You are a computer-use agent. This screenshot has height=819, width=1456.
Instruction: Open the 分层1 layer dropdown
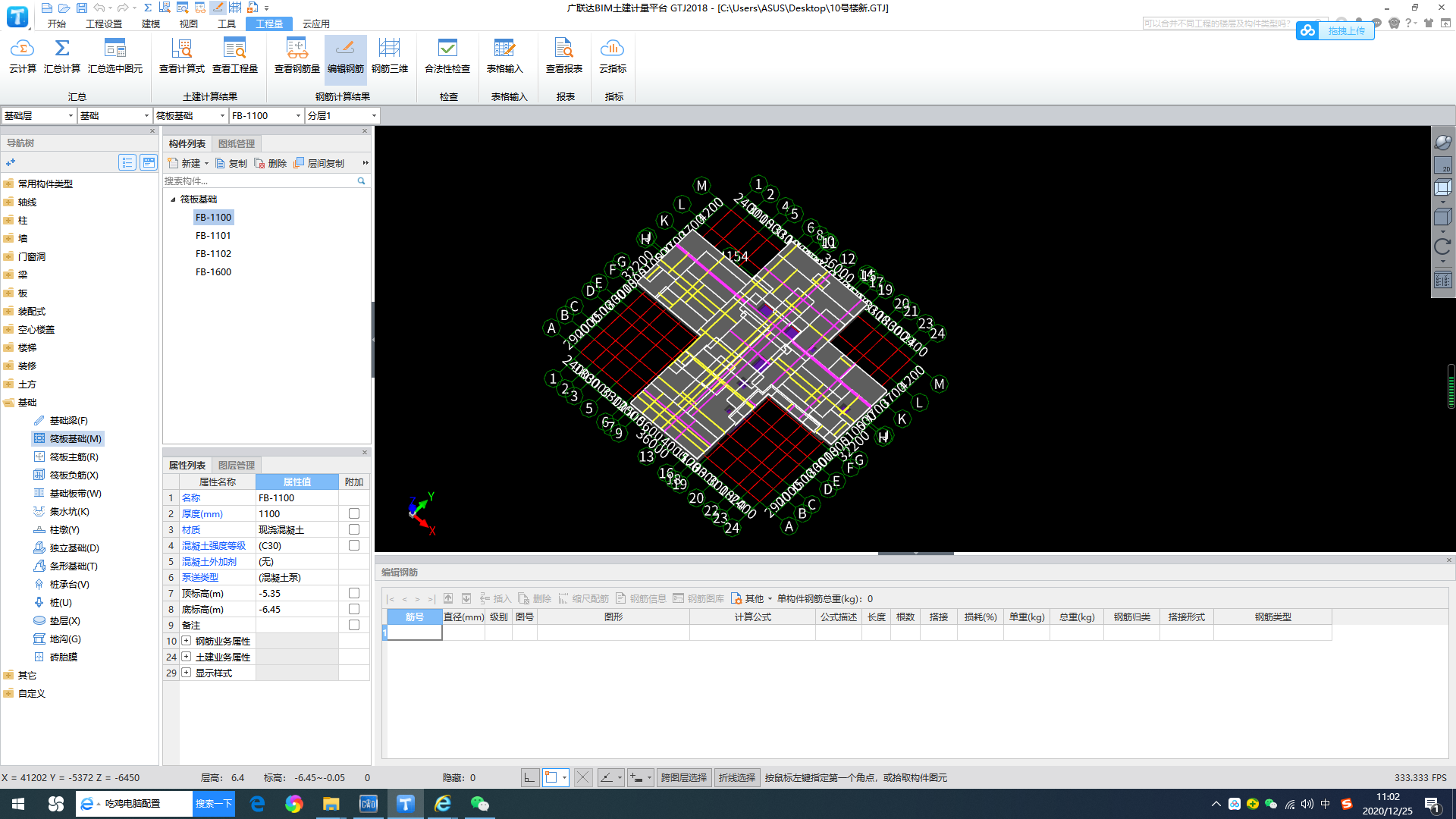coord(342,115)
